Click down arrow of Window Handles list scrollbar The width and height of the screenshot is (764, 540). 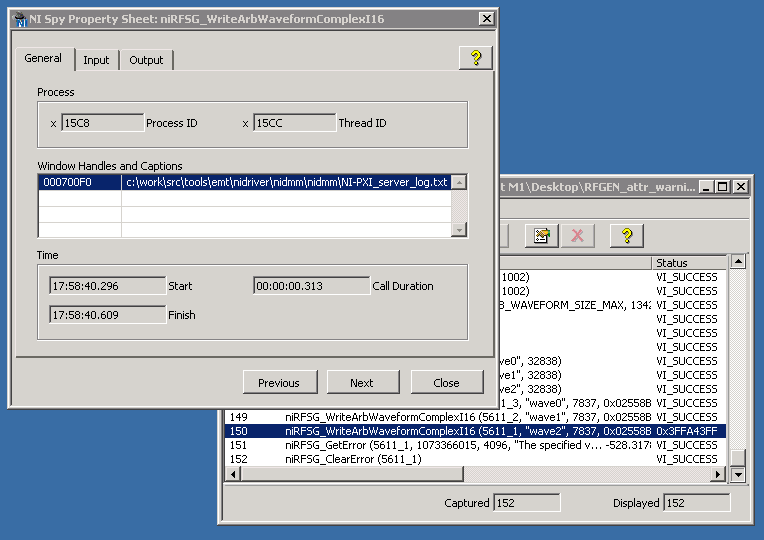pos(458,230)
